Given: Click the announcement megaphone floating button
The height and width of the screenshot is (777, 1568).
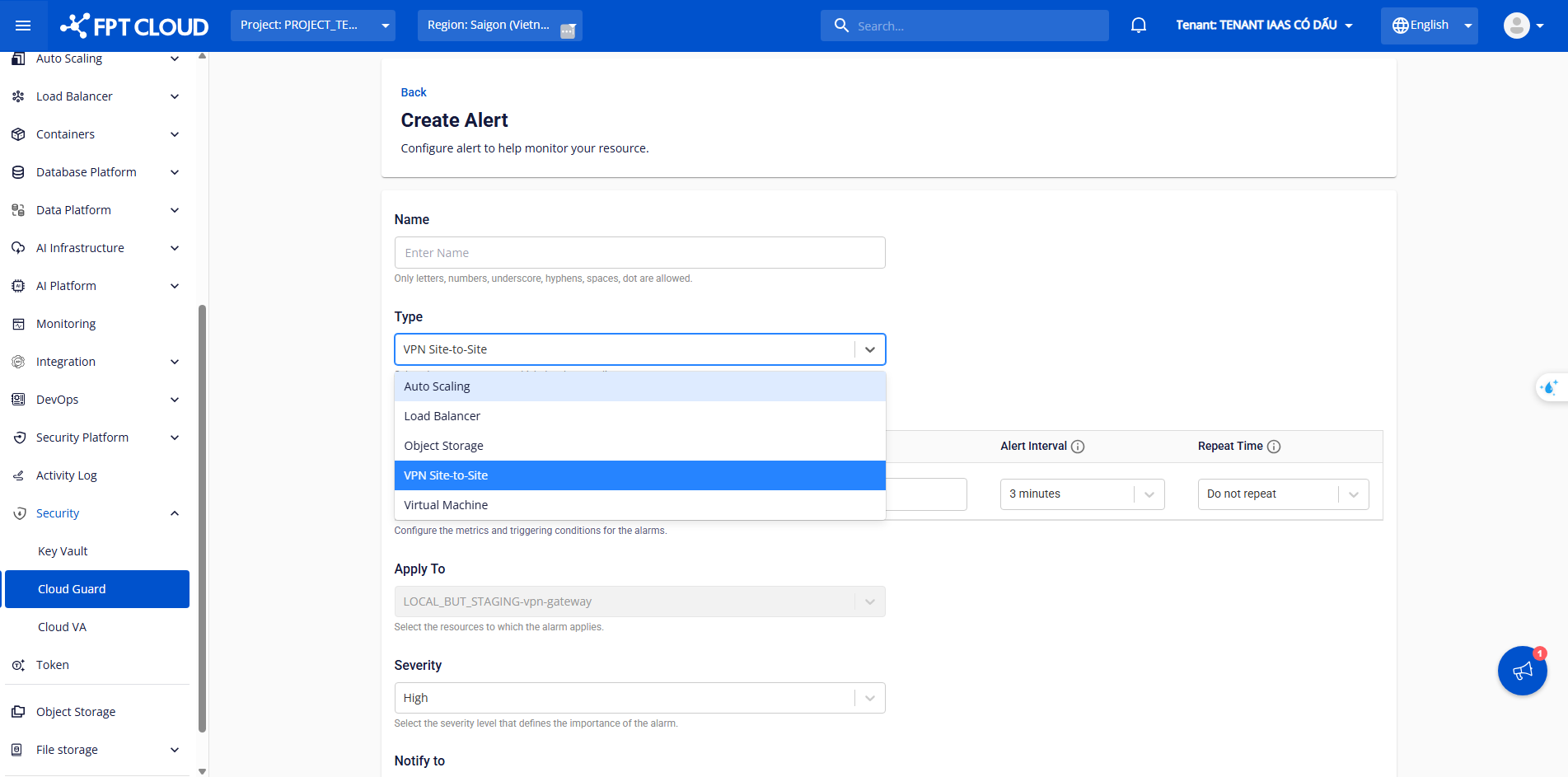Looking at the screenshot, I should point(1522,671).
